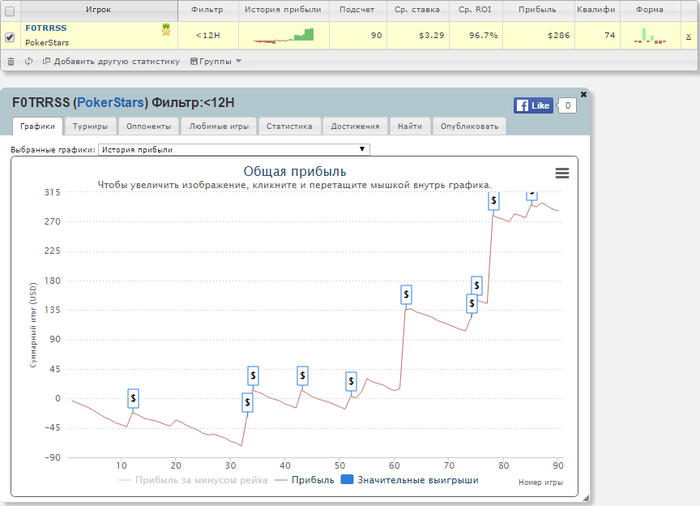
Task: Open the chart hamburger menu icon
Action: click(562, 173)
